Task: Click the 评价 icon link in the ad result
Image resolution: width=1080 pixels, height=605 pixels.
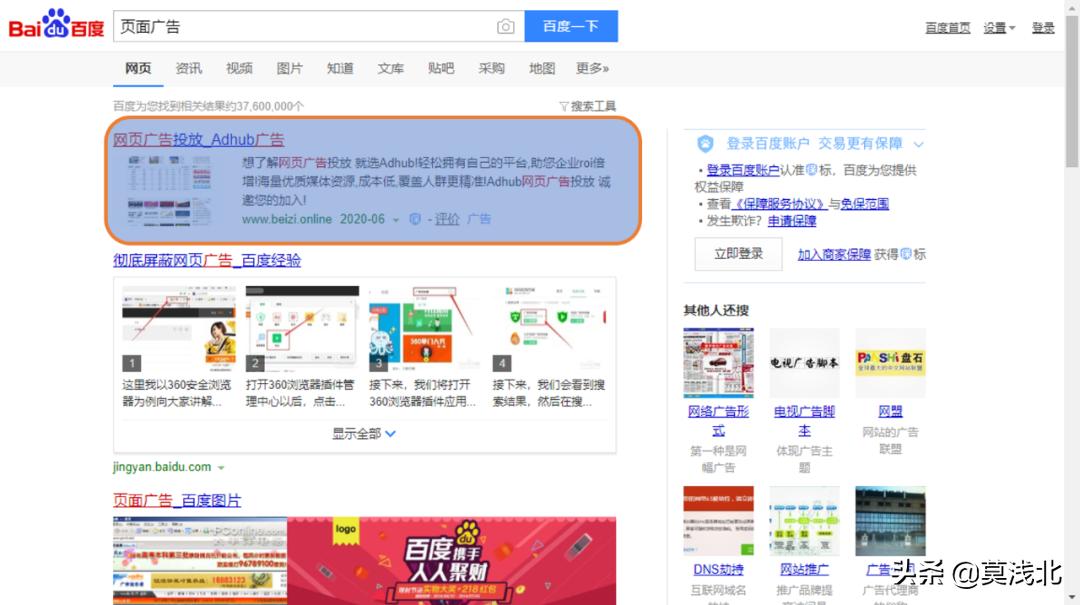Action: click(x=447, y=219)
